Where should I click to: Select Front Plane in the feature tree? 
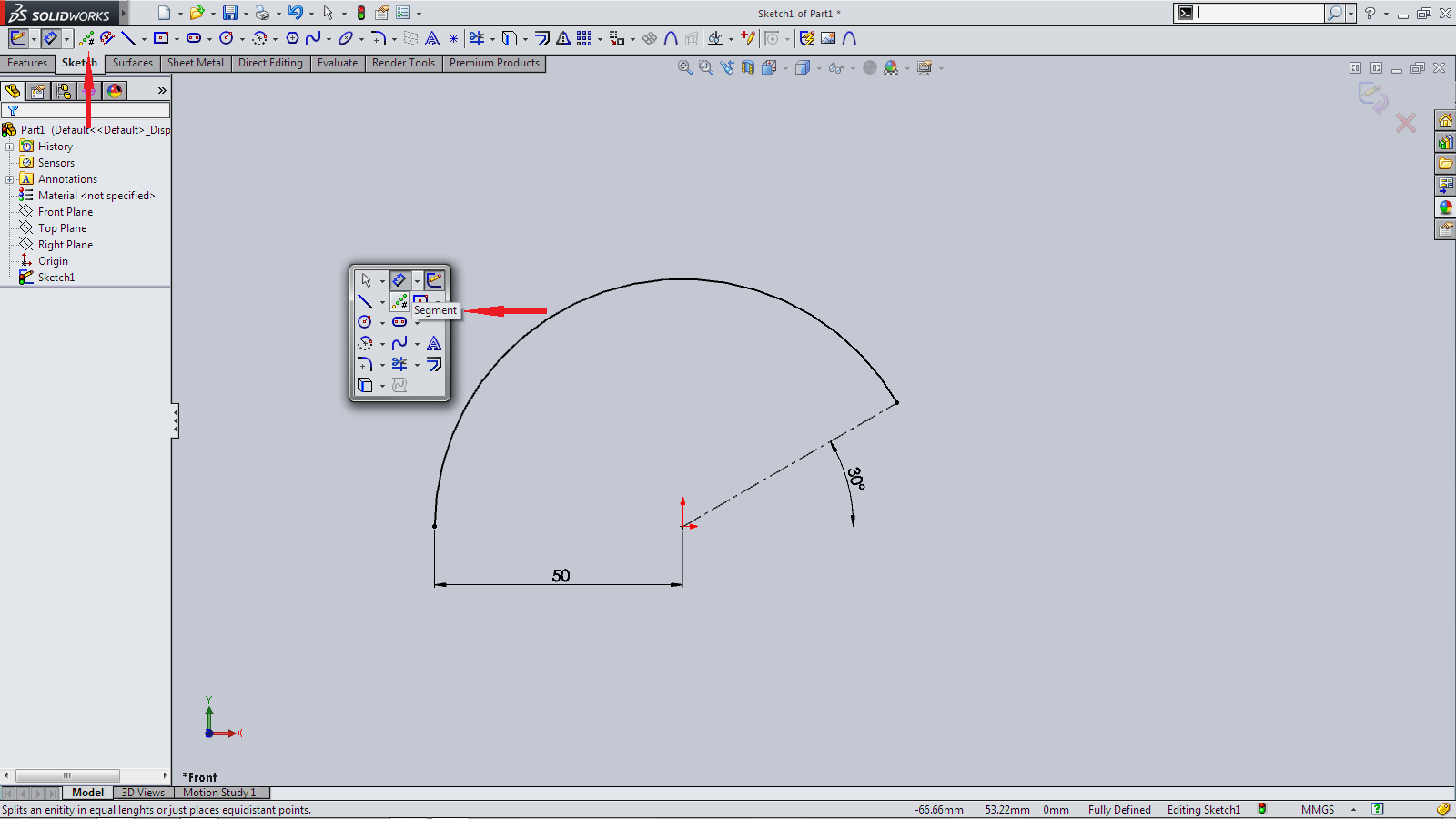pyautogui.click(x=66, y=212)
